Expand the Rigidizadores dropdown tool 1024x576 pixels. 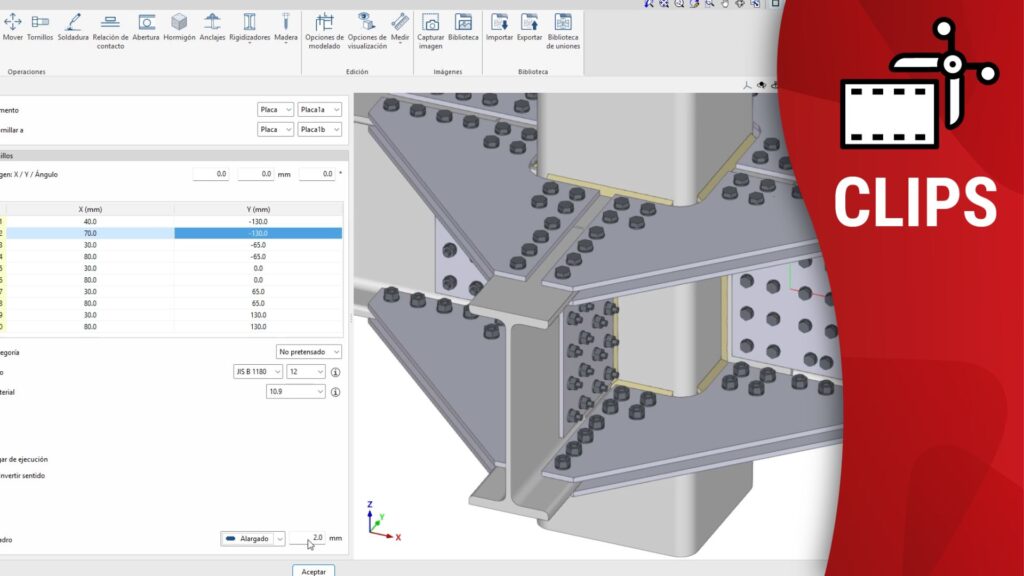click(250, 27)
